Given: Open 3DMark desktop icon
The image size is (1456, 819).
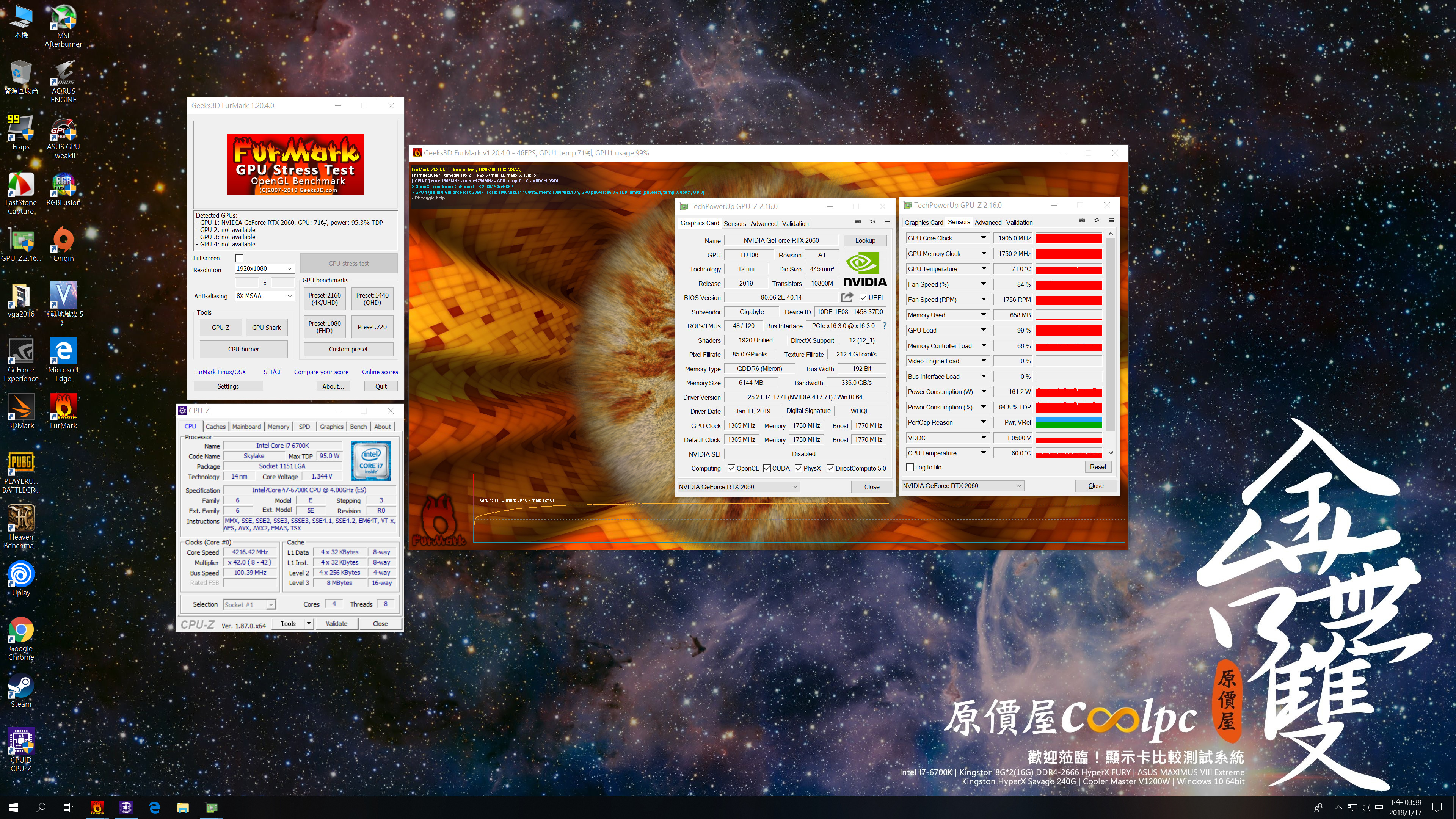Looking at the screenshot, I should [21, 411].
